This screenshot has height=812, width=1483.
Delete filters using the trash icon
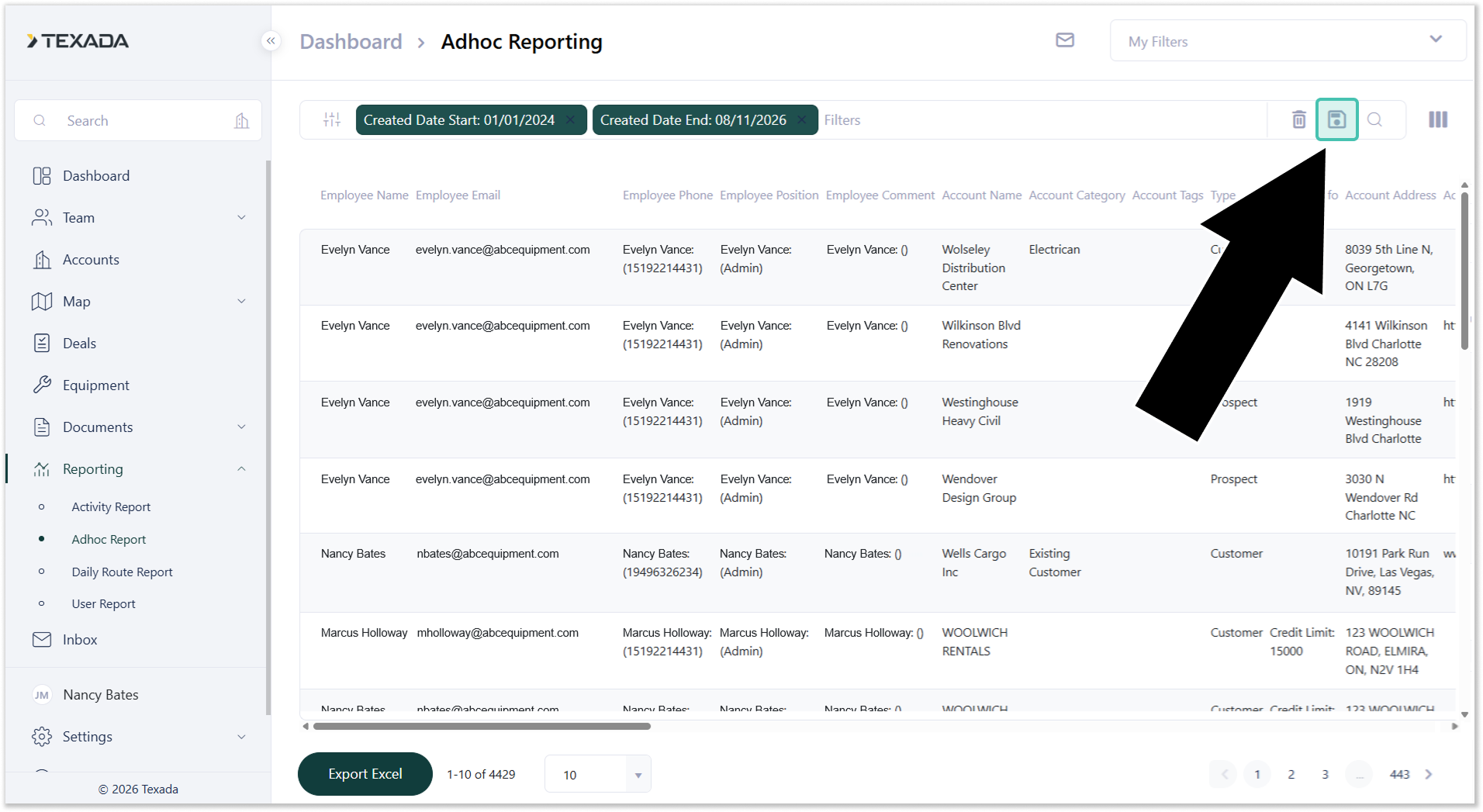click(x=1298, y=119)
